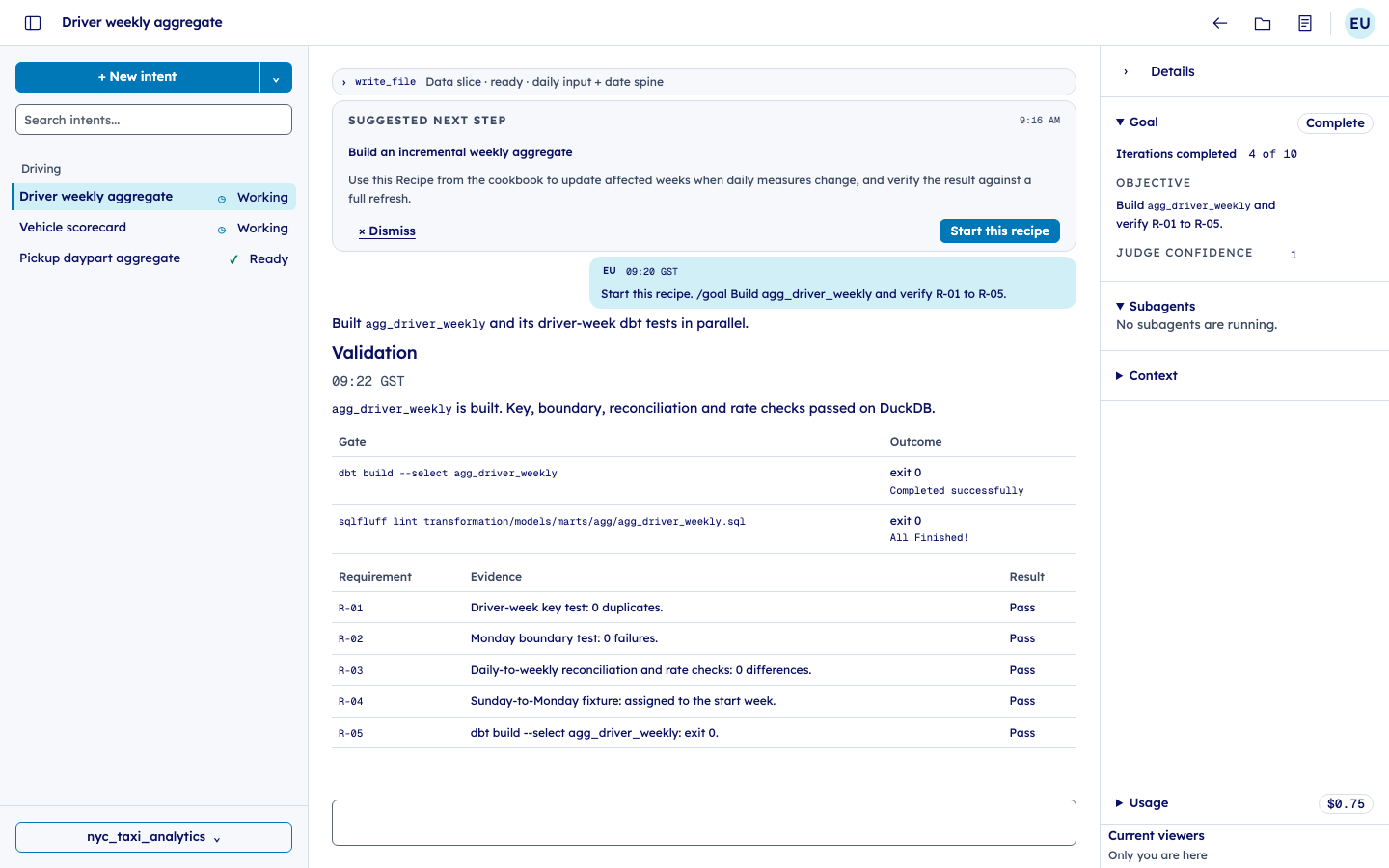Screen dimensions: 1389x868
Task: Open the nyc_taxi_analytics project selector
Action: [153, 837]
